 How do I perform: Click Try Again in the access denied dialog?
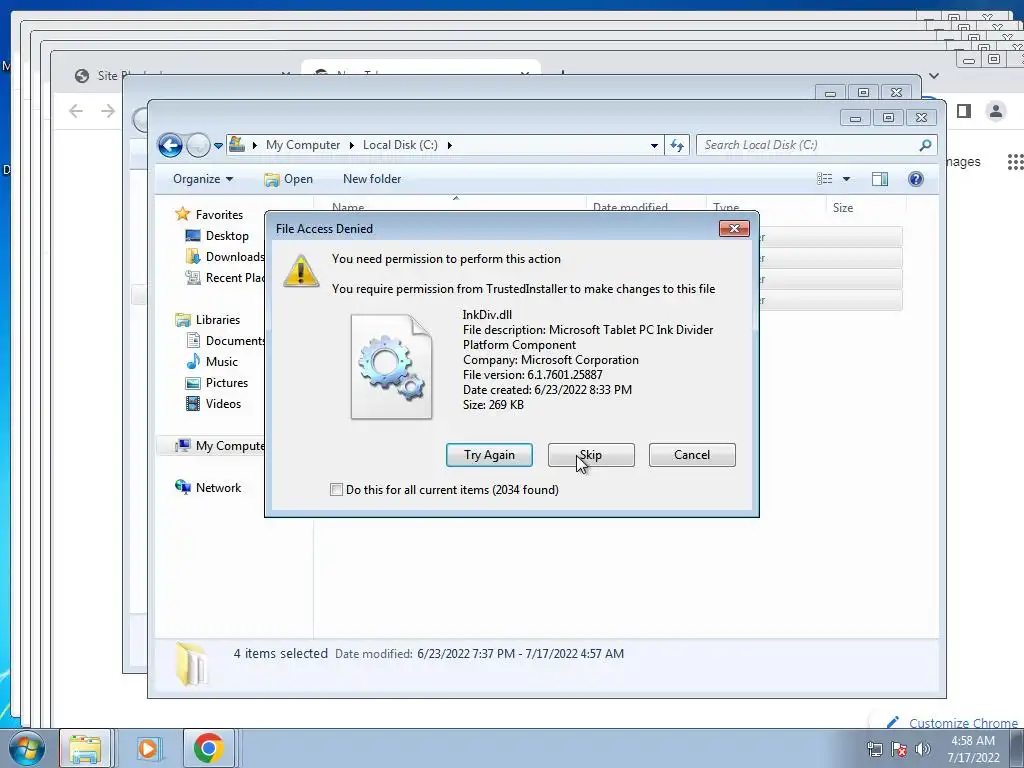click(489, 455)
